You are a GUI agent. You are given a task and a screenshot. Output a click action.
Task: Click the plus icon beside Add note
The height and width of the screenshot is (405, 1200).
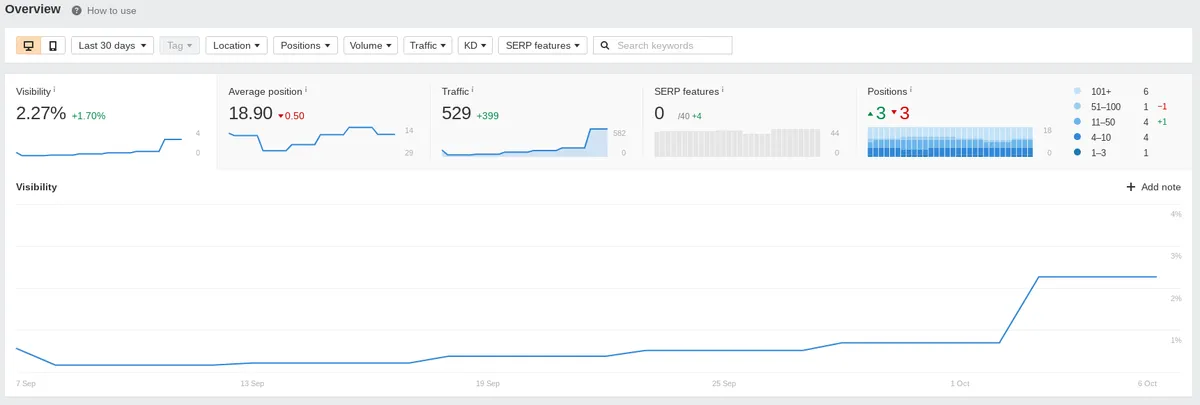pyautogui.click(x=1131, y=187)
